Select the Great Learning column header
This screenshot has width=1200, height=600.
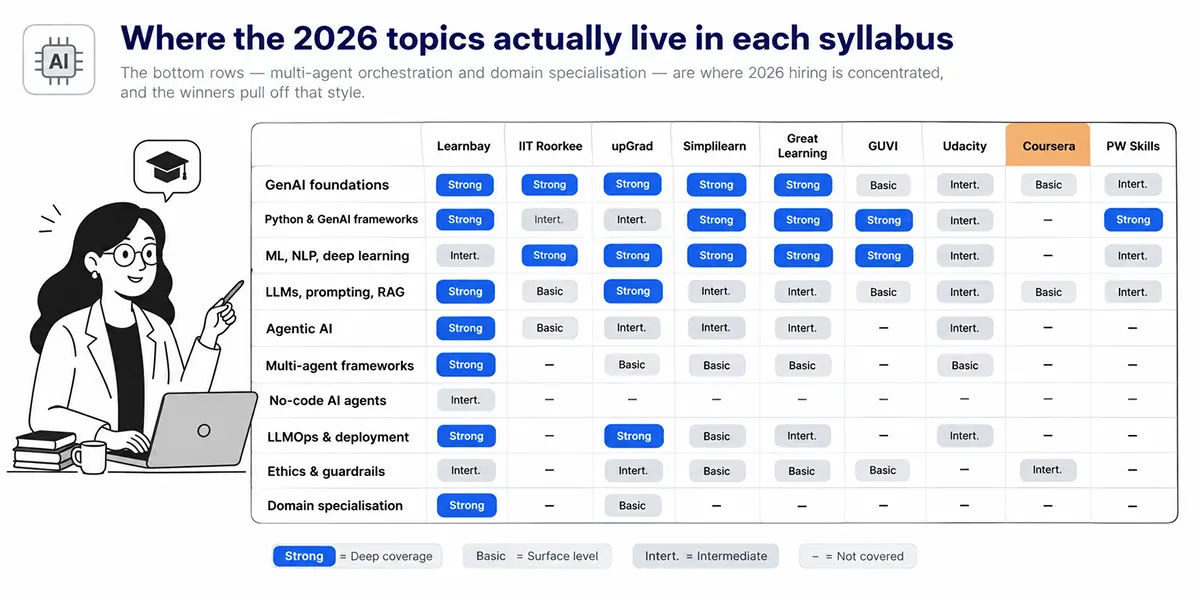(802, 146)
